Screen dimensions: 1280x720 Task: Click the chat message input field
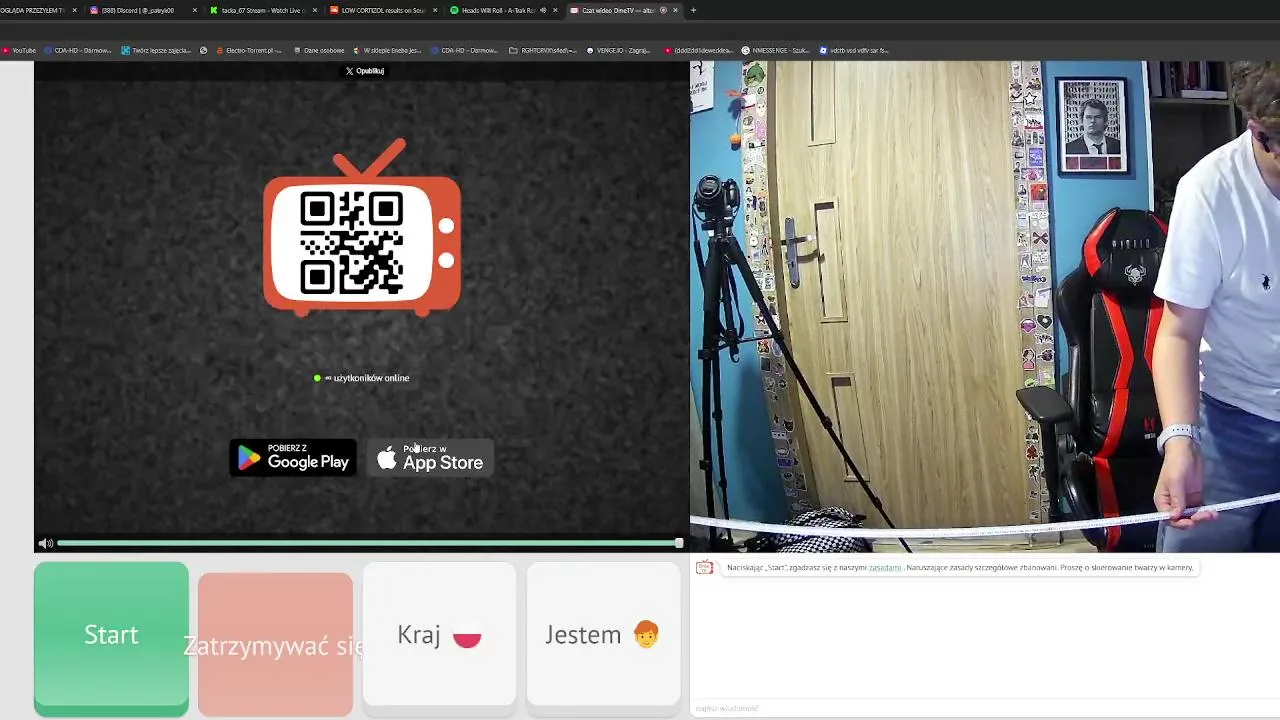(985, 708)
